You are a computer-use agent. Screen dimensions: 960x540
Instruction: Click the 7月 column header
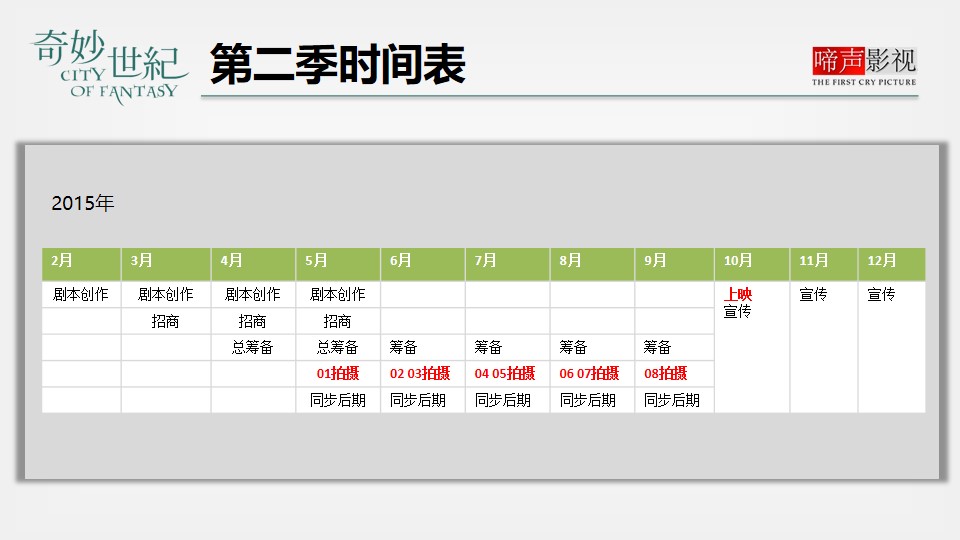[508, 264]
